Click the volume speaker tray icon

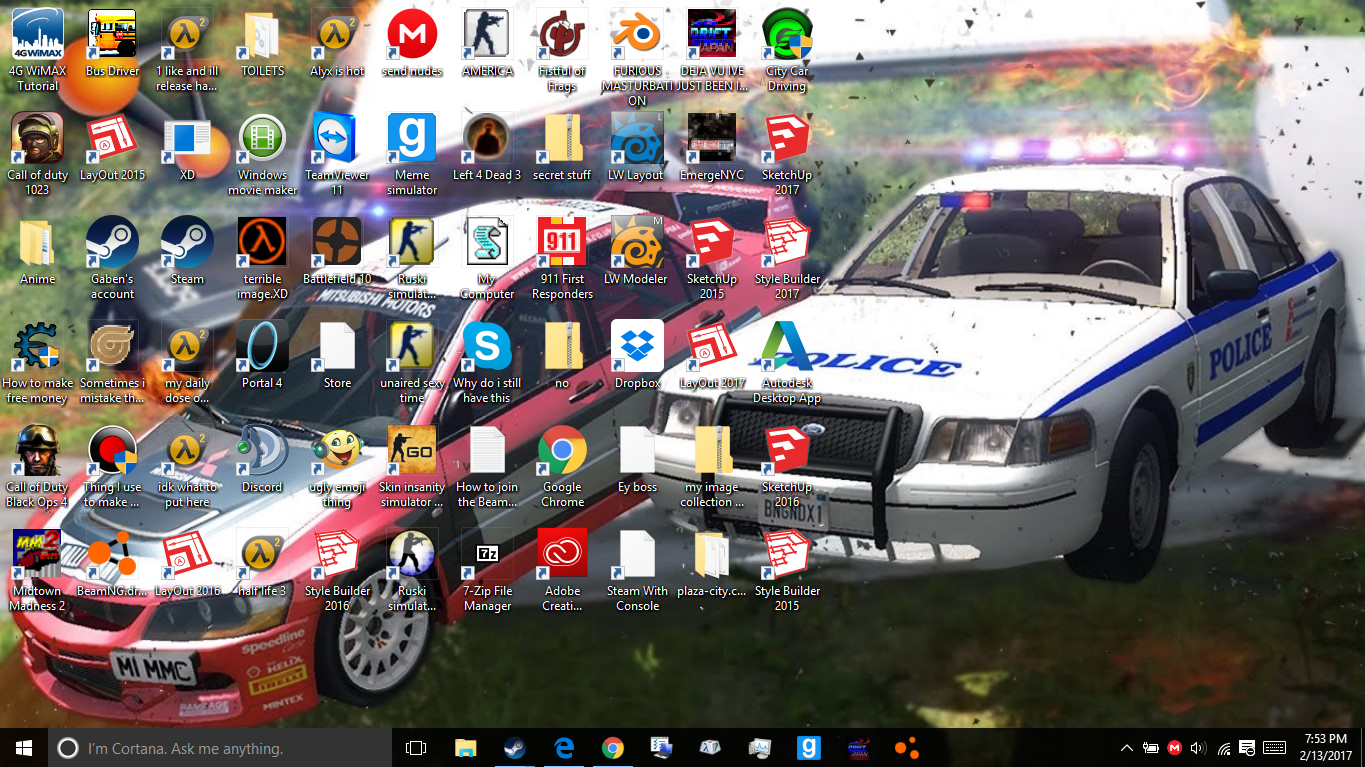click(x=1198, y=748)
